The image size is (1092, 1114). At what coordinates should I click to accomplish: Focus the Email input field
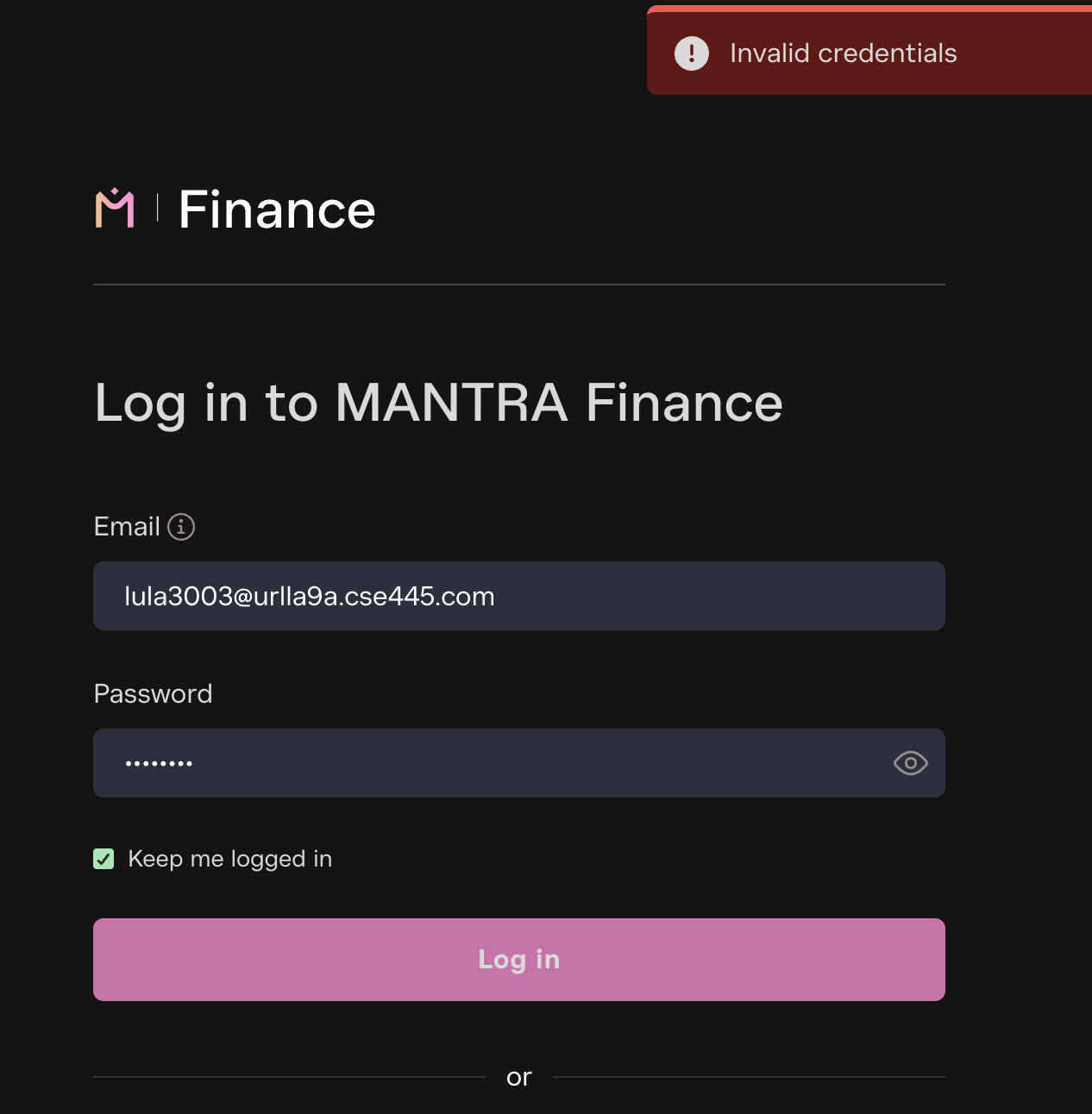[518, 596]
